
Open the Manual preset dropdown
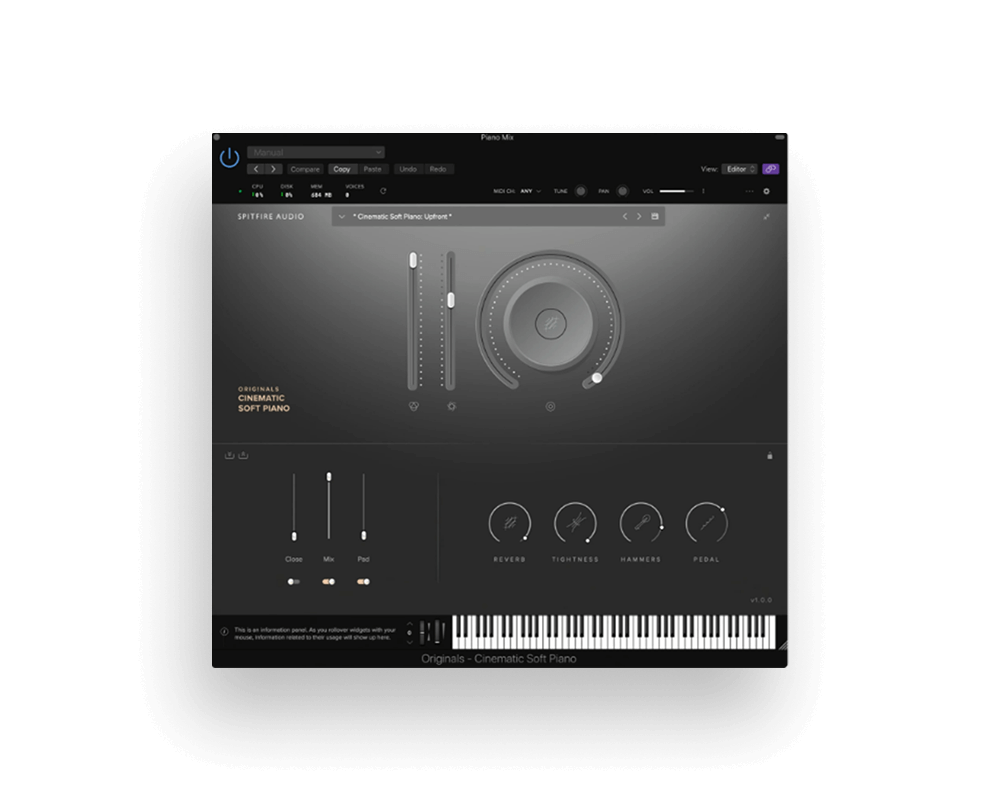click(x=316, y=152)
